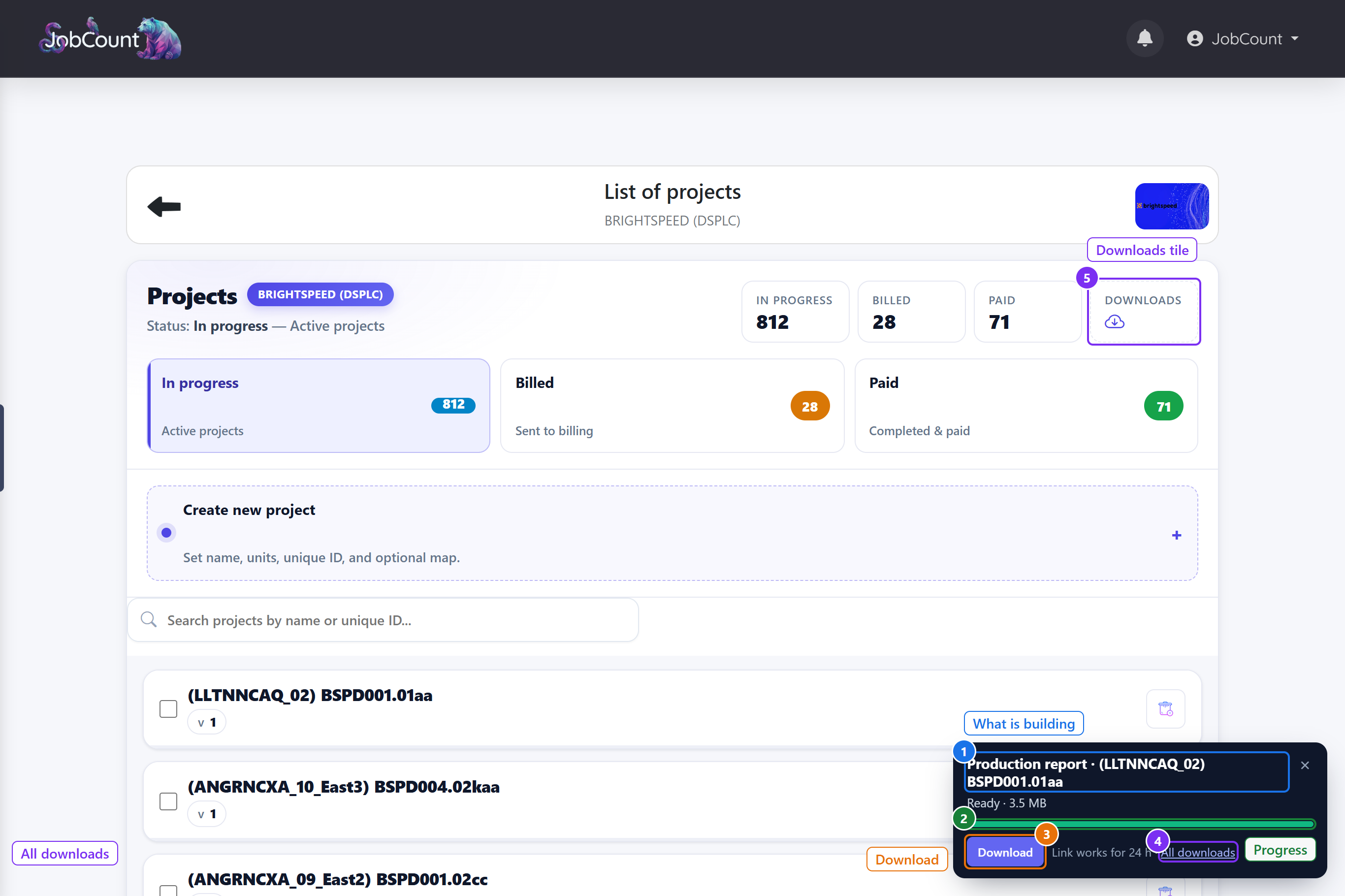1345x896 pixels.
Task: Click the user avatar icon beside JobCount
Action: point(1194,38)
